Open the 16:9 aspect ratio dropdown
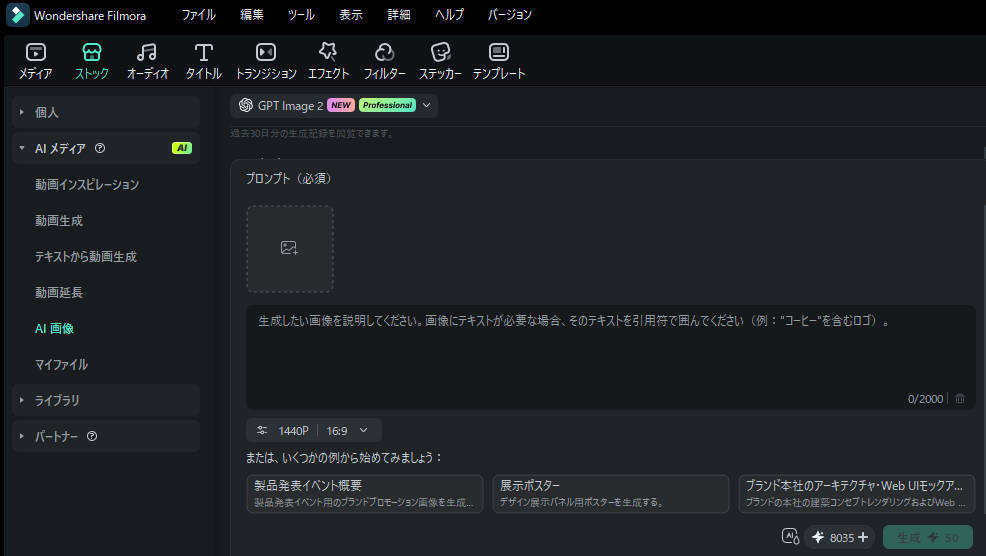 point(363,430)
